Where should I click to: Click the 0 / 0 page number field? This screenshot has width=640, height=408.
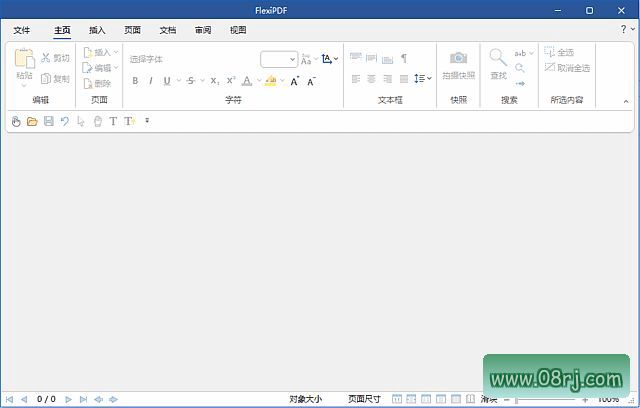tap(46, 399)
